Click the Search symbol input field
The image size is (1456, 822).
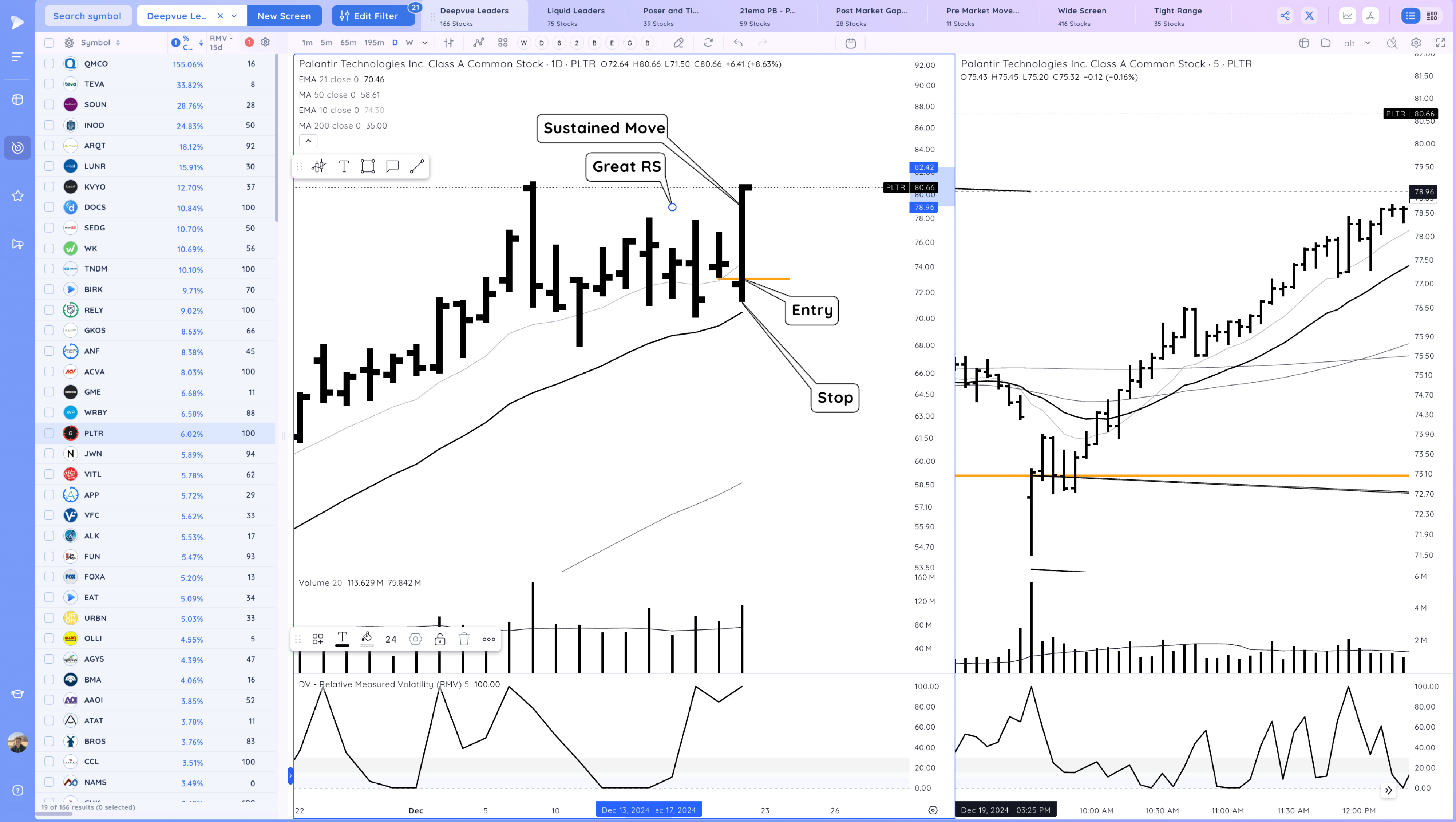click(x=88, y=16)
